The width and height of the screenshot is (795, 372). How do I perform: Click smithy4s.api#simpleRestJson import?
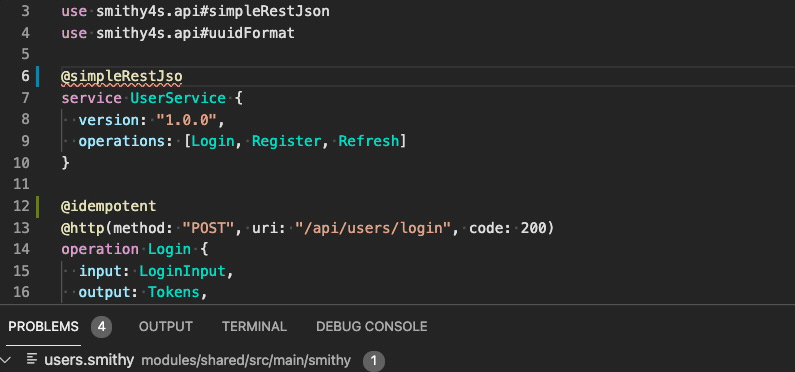[x=213, y=12]
